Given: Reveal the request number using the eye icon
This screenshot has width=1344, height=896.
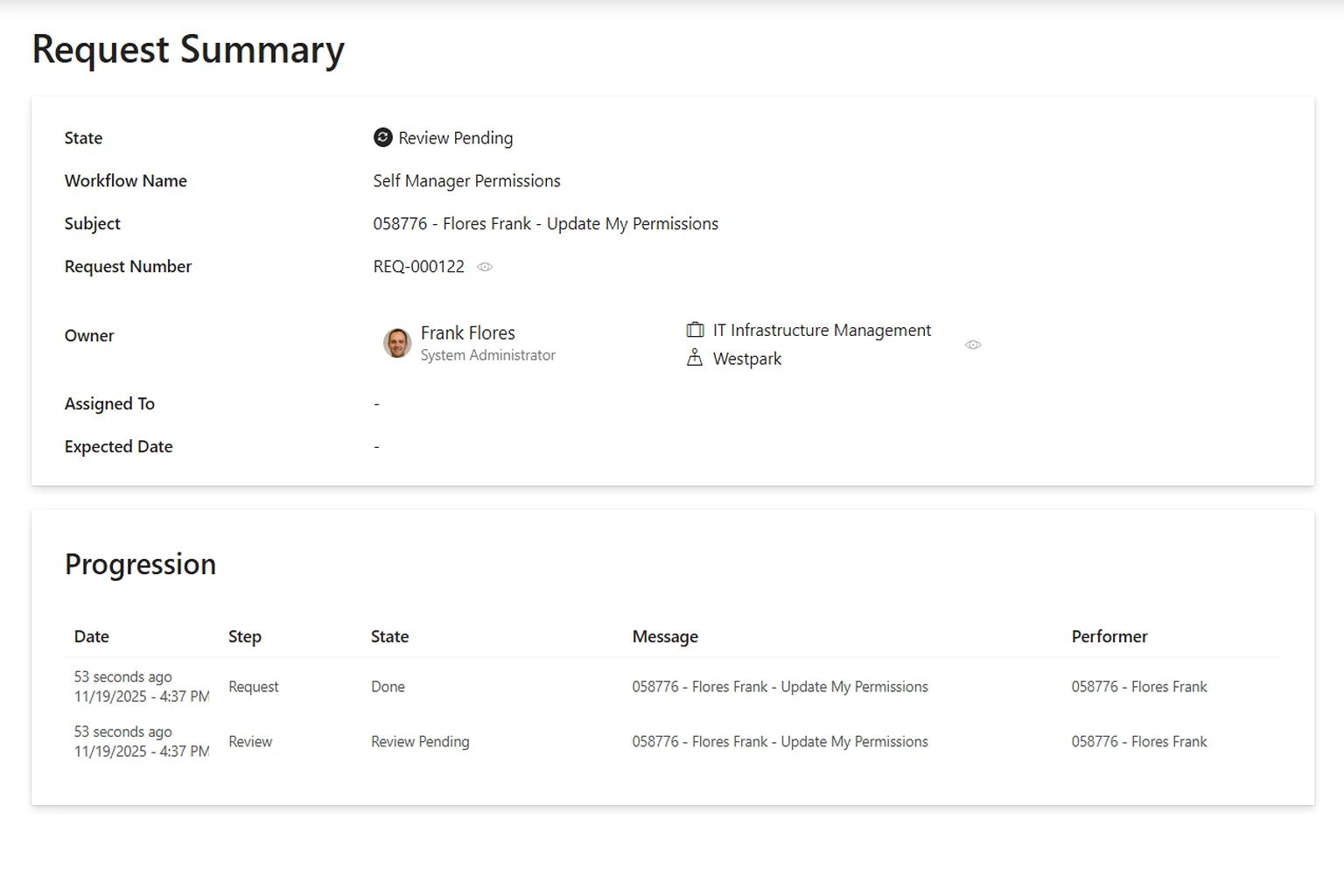Looking at the screenshot, I should point(486,267).
